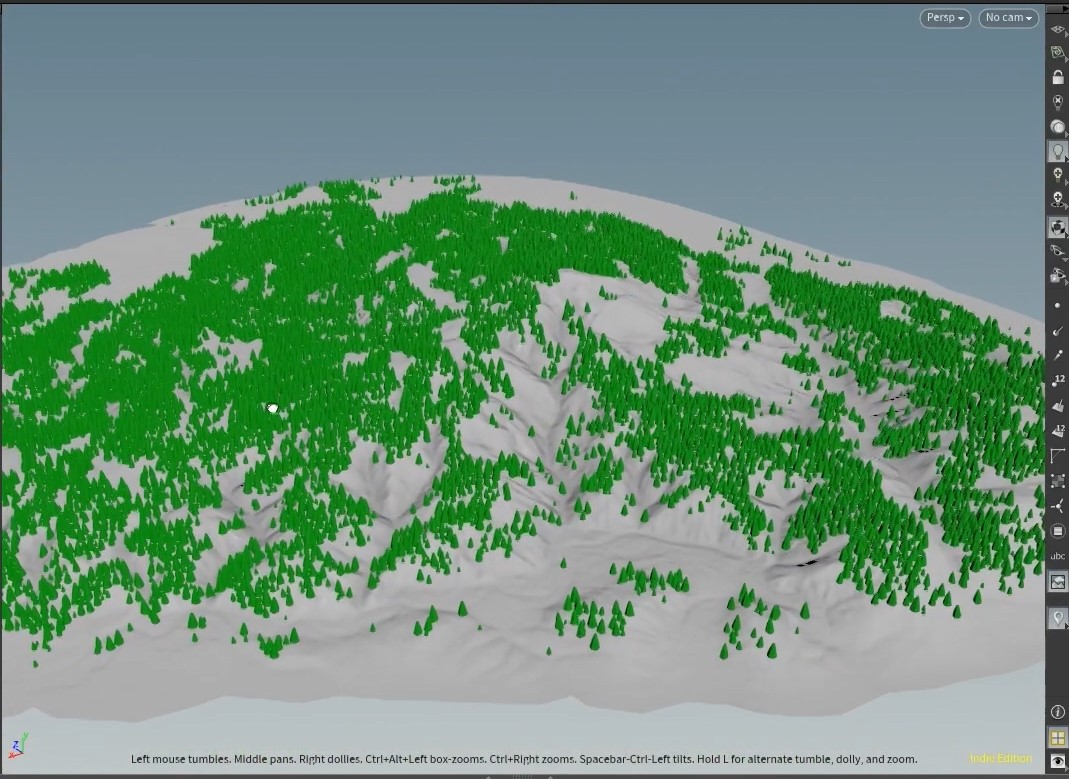Viewport: 1069px width, 779px height.
Task: Toggle display point trails icon
Action: (1057, 356)
